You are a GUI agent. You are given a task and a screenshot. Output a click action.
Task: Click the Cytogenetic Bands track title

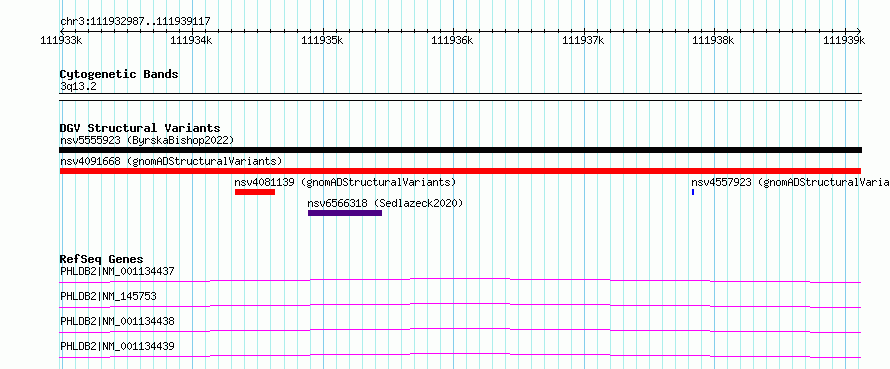[x=119, y=74]
